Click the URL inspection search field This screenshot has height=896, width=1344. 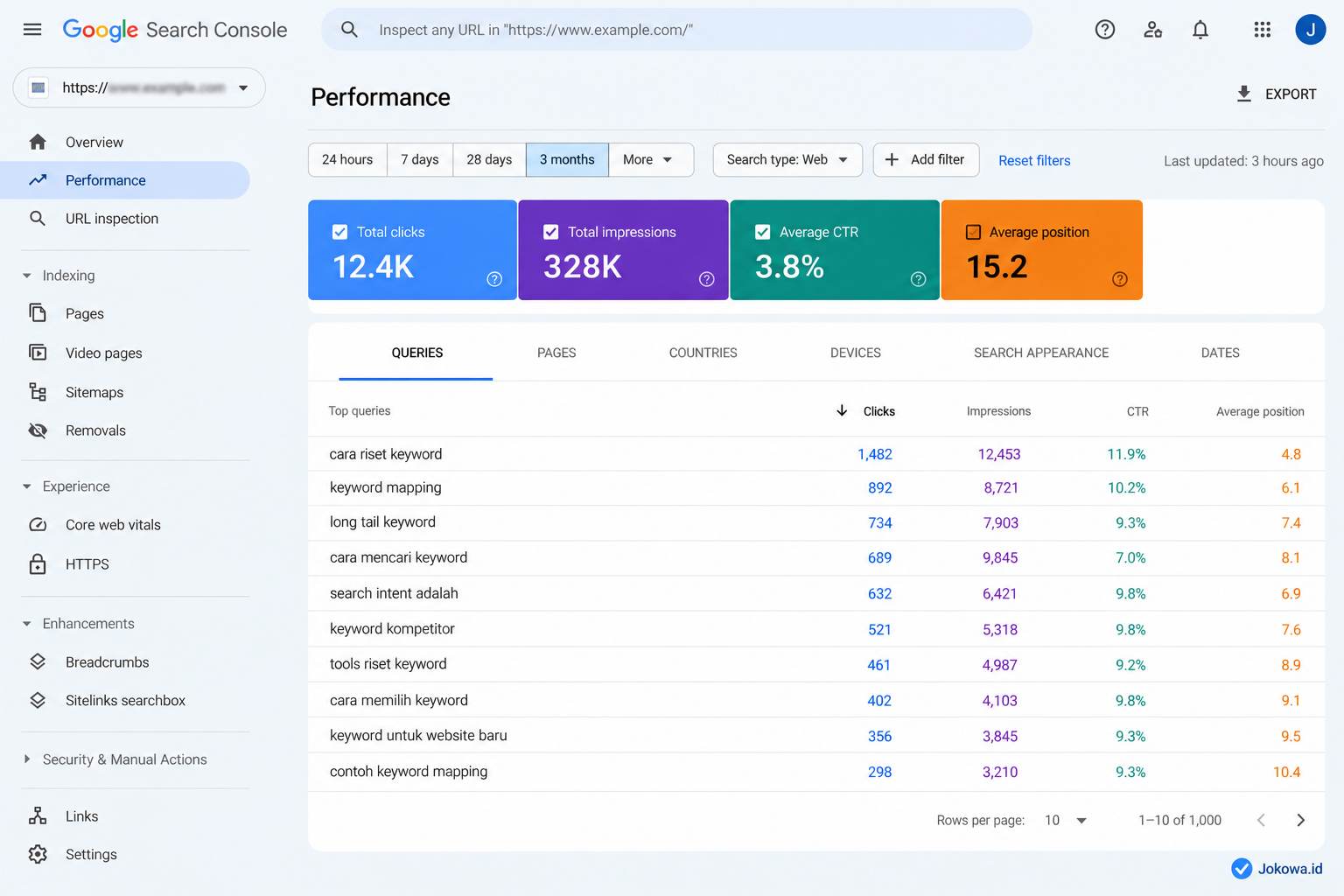tap(676, 30)
